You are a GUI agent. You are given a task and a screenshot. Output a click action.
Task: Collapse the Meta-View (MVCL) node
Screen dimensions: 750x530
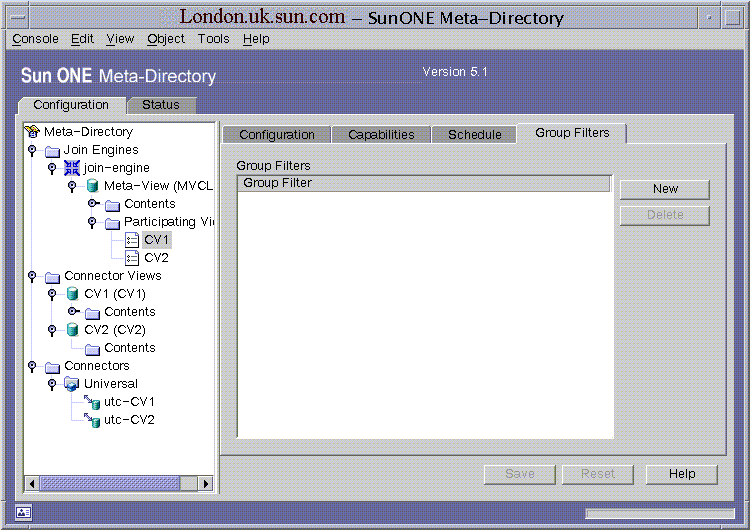72,186
